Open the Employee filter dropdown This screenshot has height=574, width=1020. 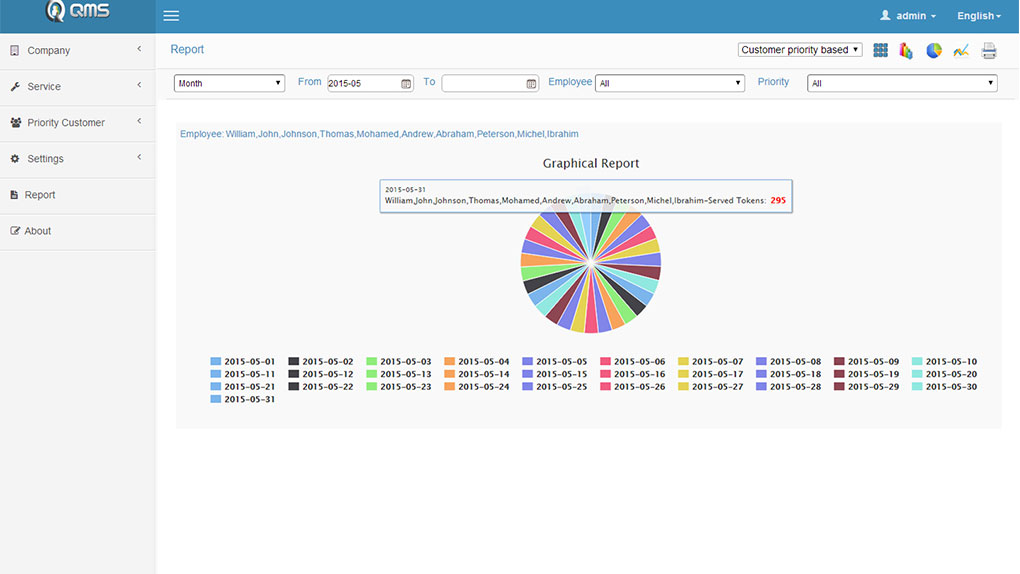click(669, 84)
